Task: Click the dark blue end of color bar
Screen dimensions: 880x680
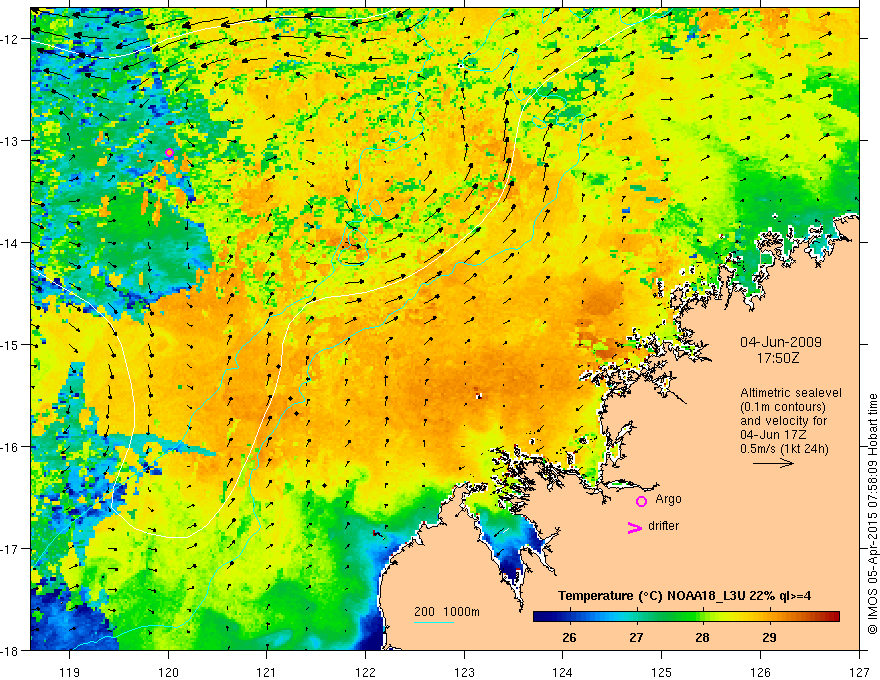Action: click(541, 617)
